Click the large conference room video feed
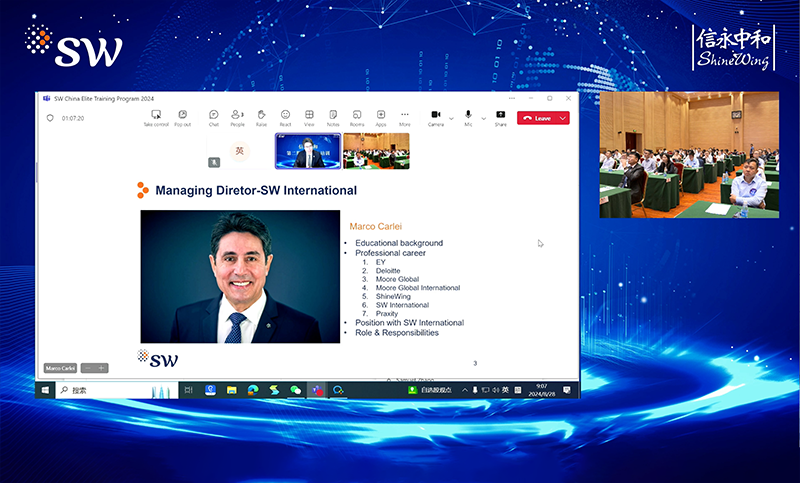Image resolution: width=800 pixels, height=483 pixels. 689,155
